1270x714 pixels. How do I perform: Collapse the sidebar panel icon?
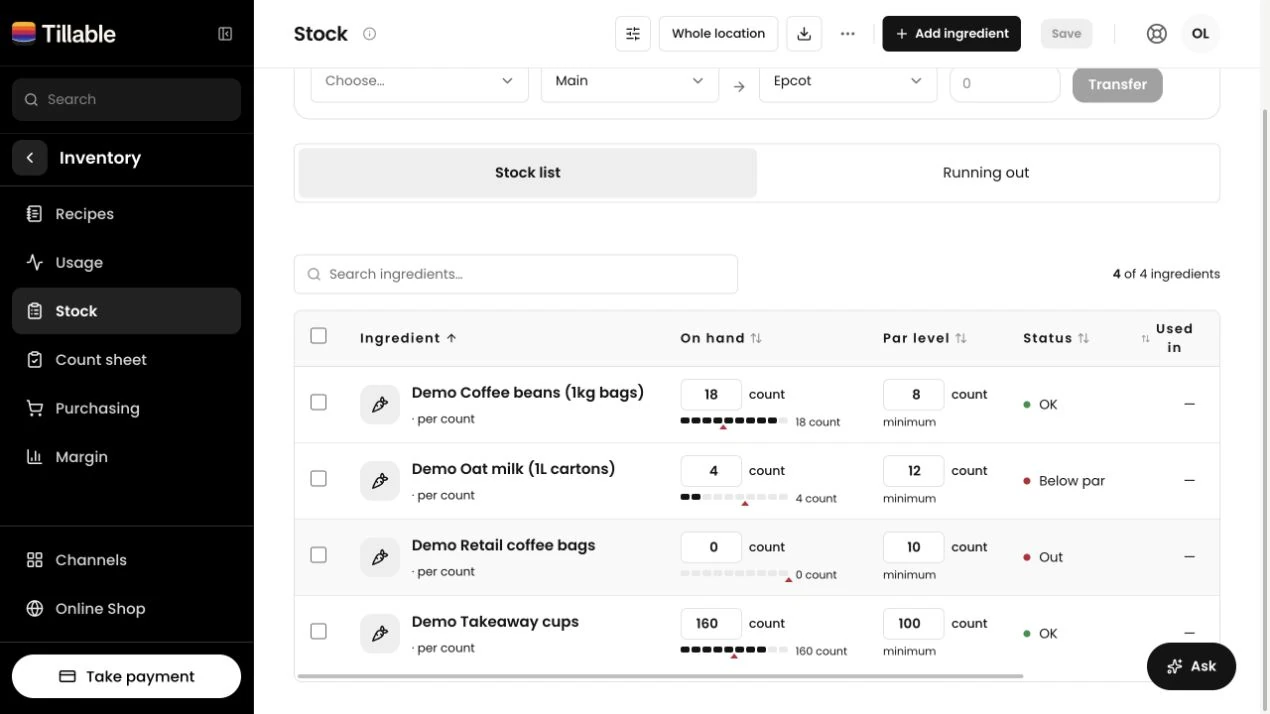(225, 34)
